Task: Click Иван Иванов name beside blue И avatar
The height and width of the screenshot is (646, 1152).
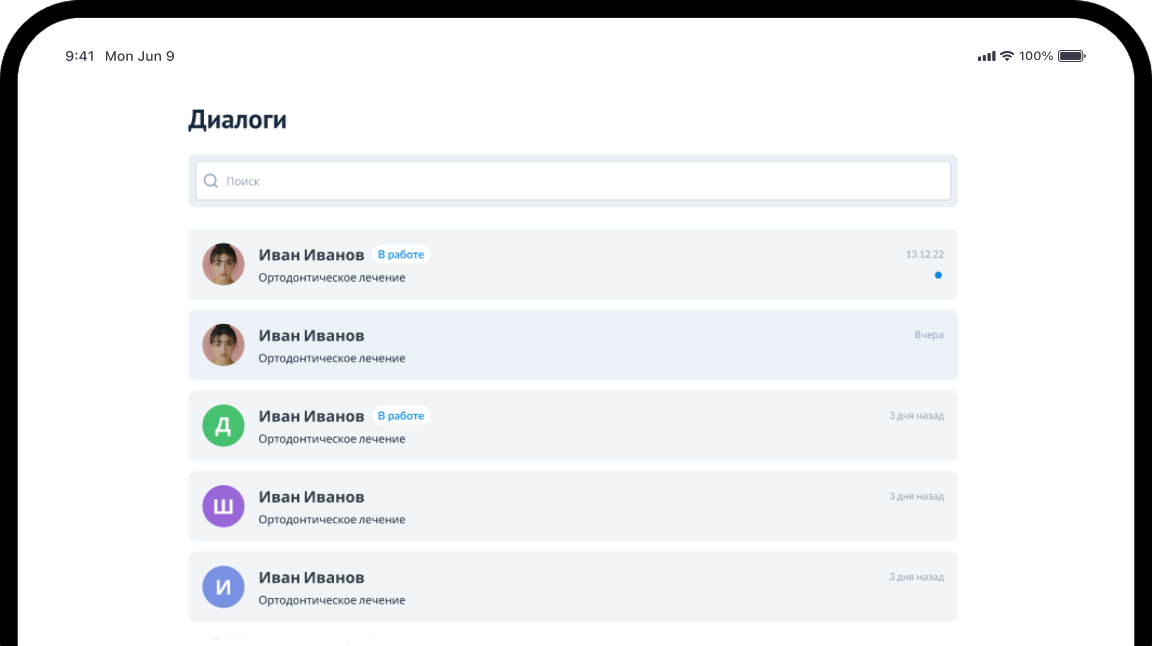Action: [311, 578]
